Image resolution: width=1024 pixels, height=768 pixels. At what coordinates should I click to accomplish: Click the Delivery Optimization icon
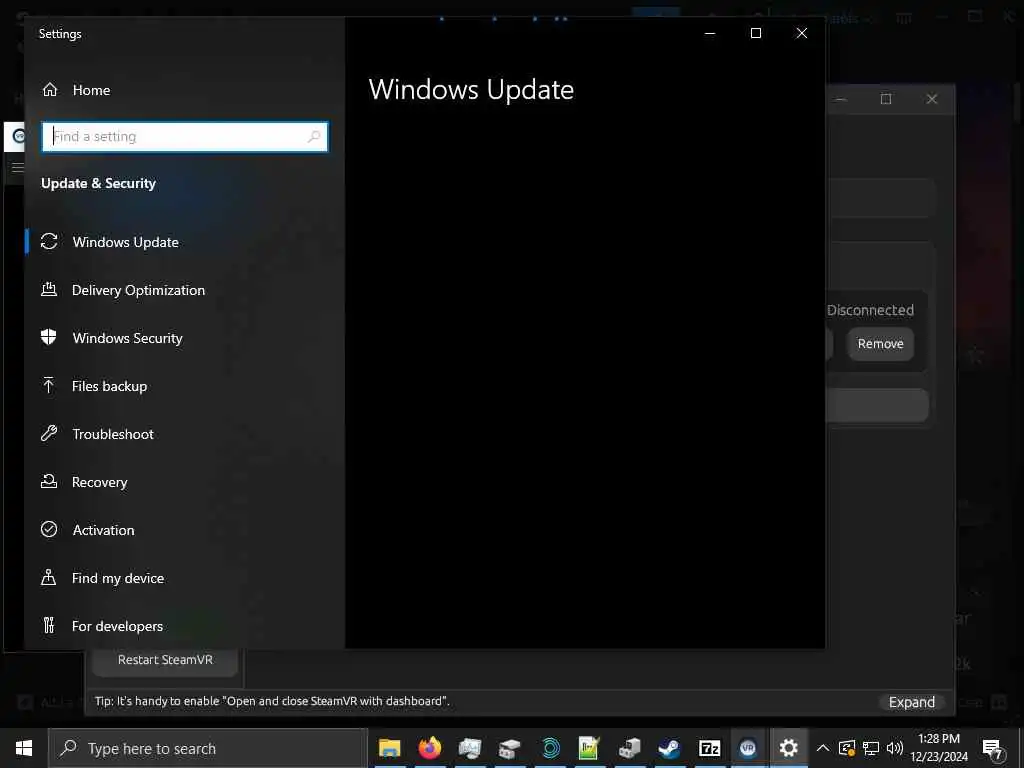49,289
